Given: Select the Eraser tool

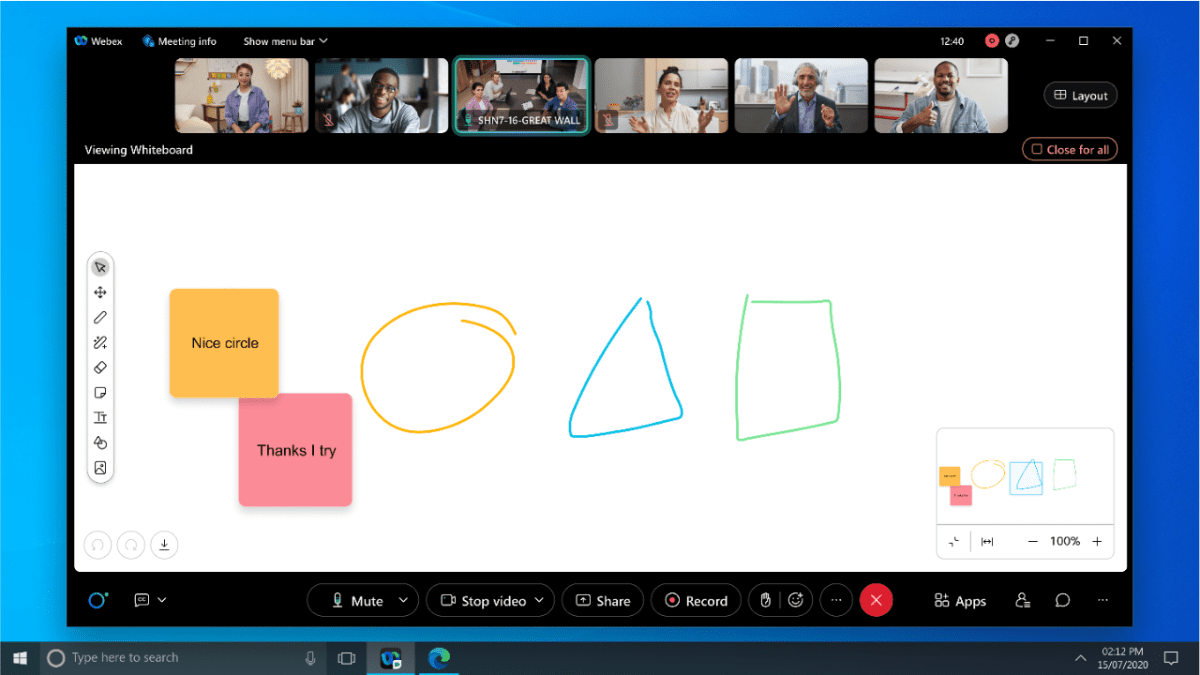Looking at the screenshot, I should point(100,368).
